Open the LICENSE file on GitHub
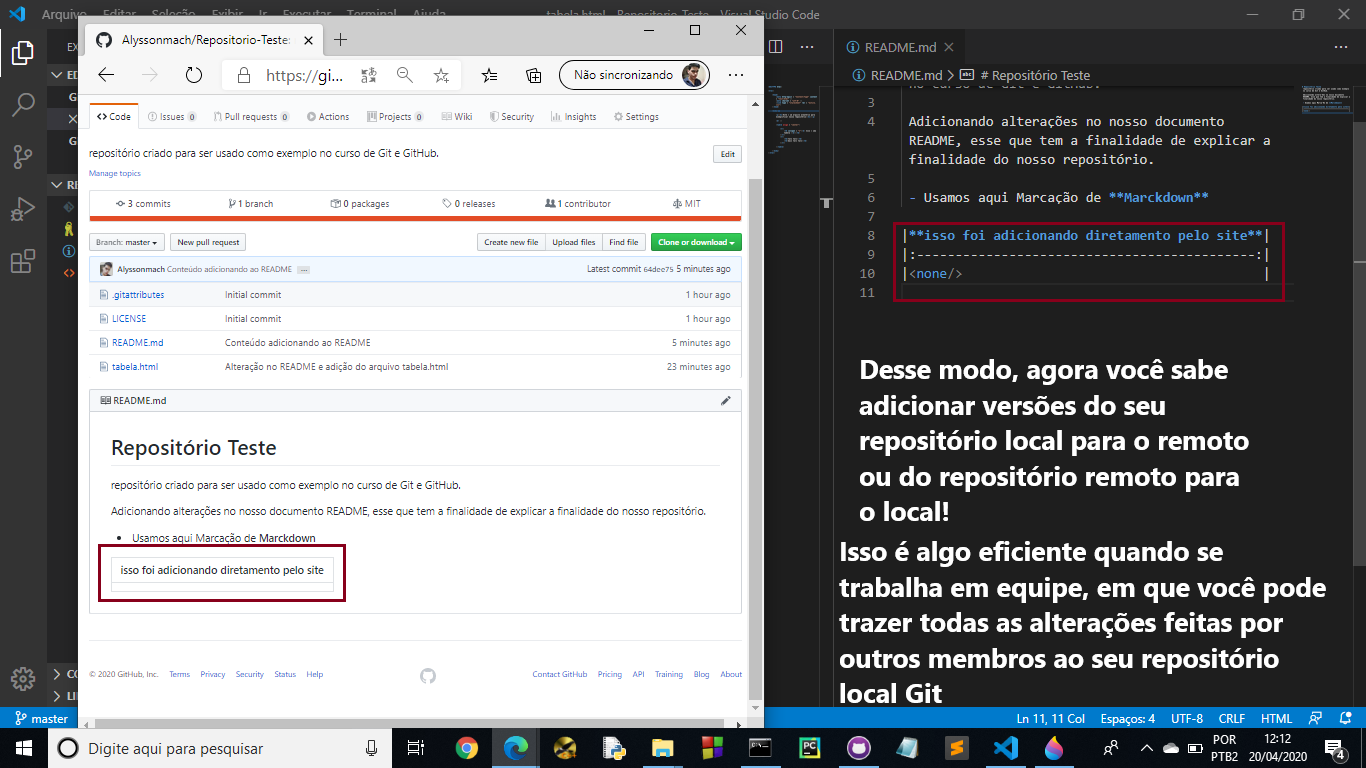The height and width of the screenshot is (768, 1366). (x=129, y=319)
